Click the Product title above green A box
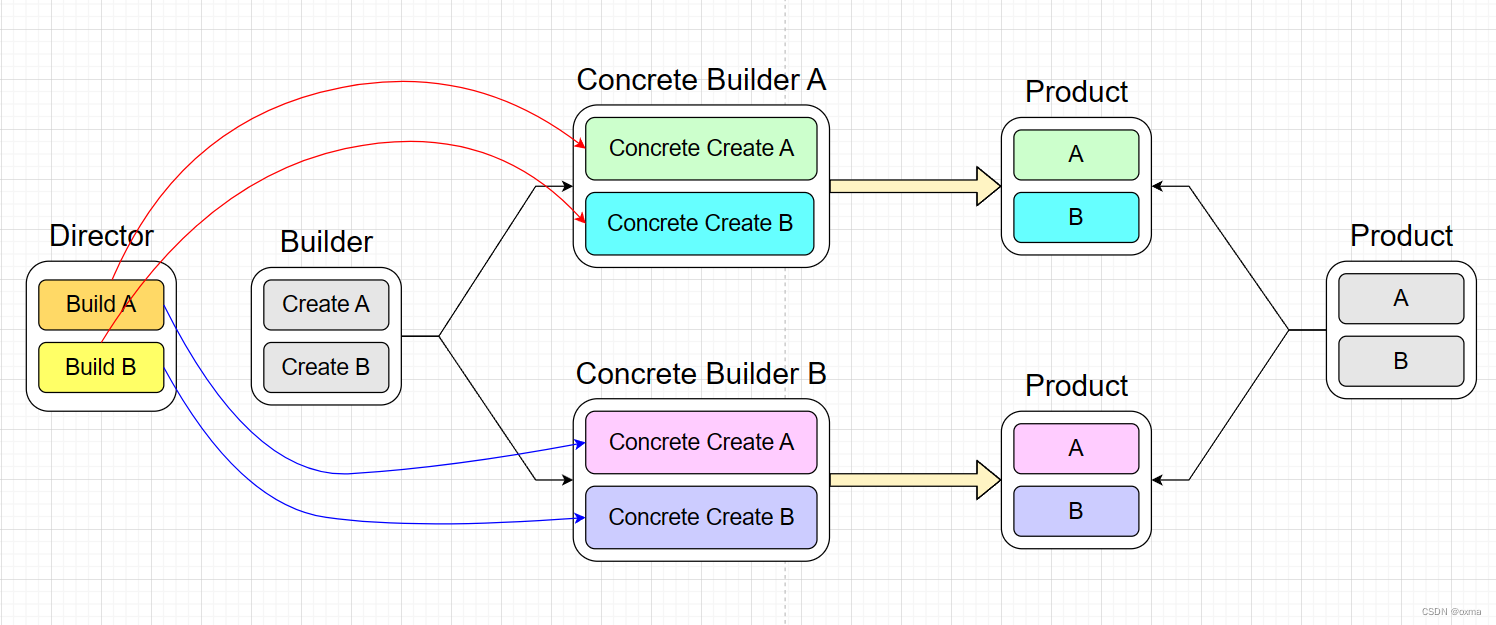 point(1076,92)
